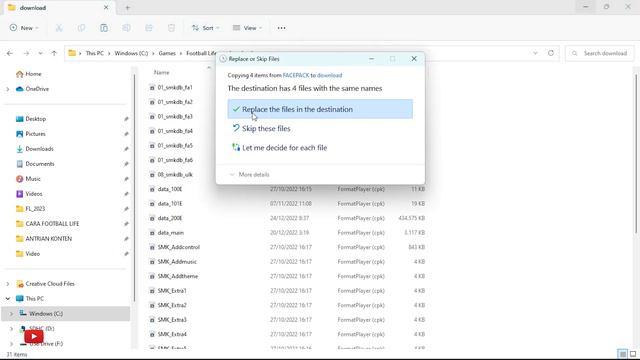
Task: Click the Cut scissors icon in toolbar
Action: (x=59, y=28)
